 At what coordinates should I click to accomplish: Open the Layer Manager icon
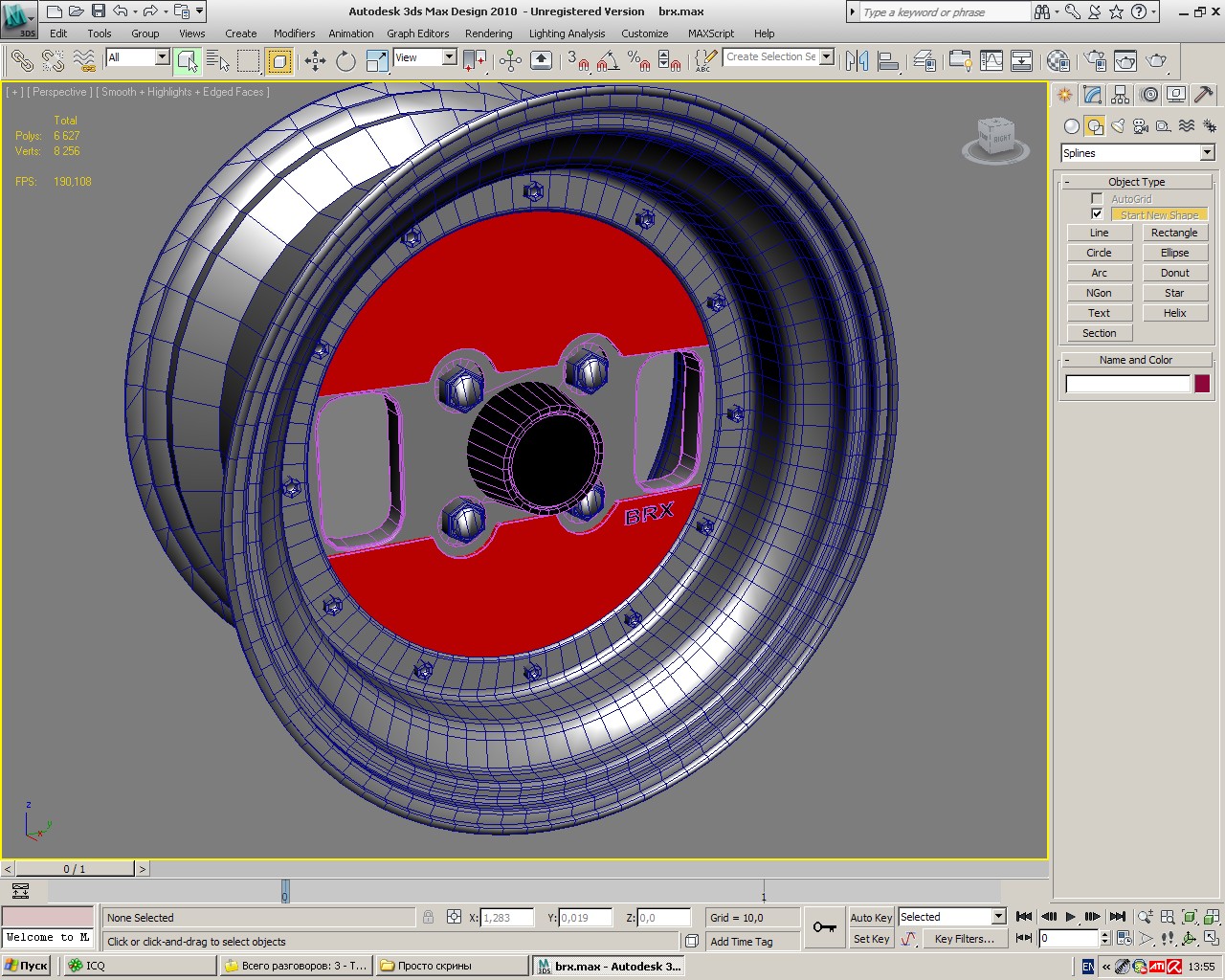tap(924, 60)
